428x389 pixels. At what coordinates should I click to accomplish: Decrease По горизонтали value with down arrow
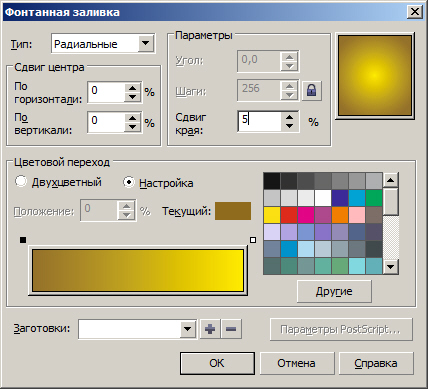(x=132, y=97)
